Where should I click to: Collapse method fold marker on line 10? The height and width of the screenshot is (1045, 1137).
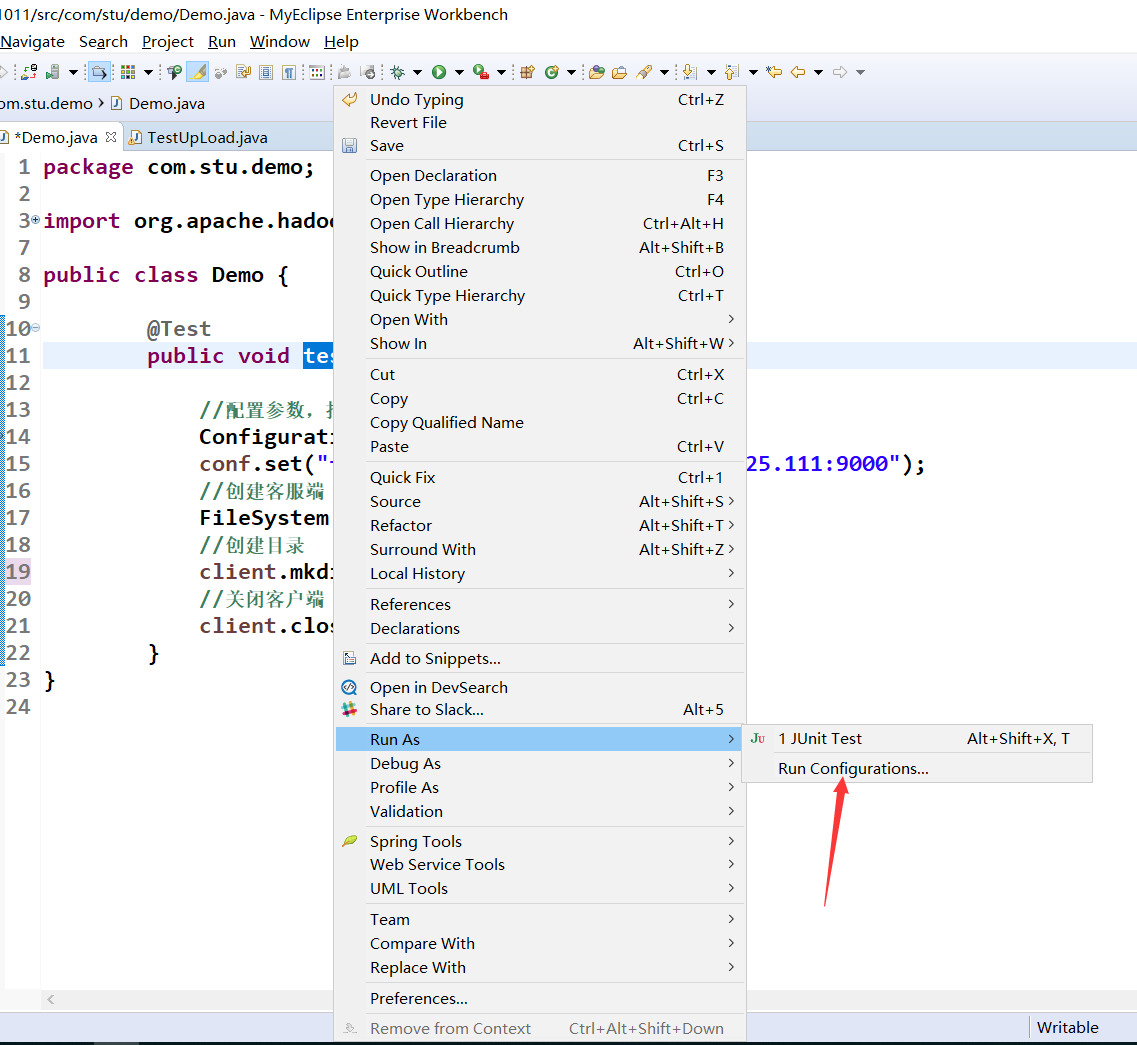36,328
